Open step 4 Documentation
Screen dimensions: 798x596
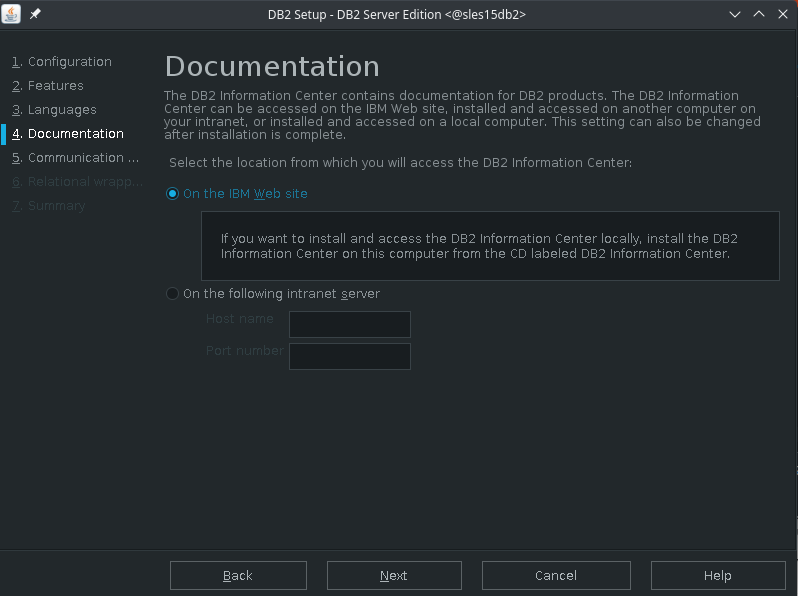coord(68,134)
